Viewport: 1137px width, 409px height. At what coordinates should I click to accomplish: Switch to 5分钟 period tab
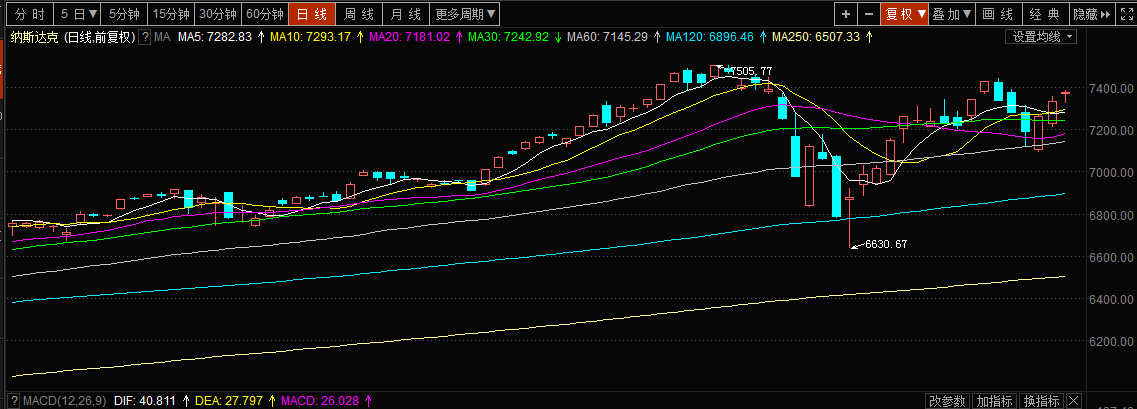click(x=124, y=14)
